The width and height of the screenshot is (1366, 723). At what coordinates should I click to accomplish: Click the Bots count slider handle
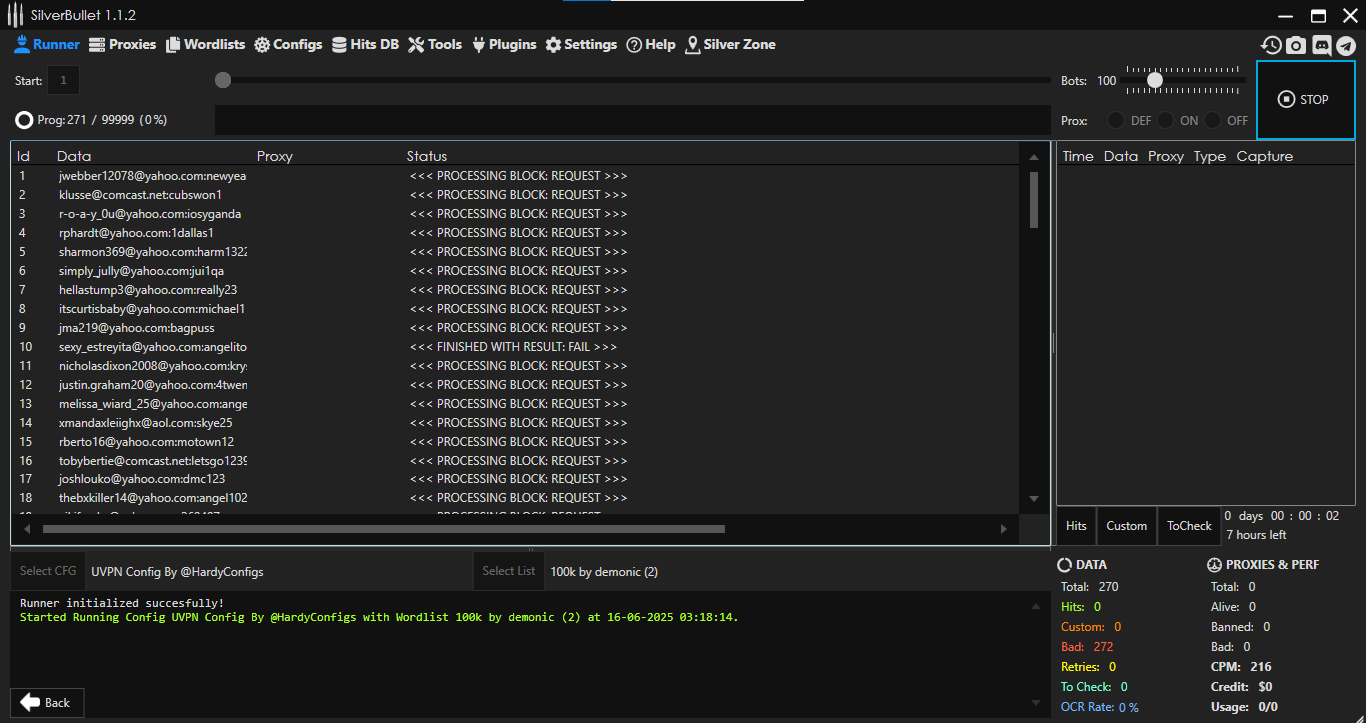(x=1155, y=80)
